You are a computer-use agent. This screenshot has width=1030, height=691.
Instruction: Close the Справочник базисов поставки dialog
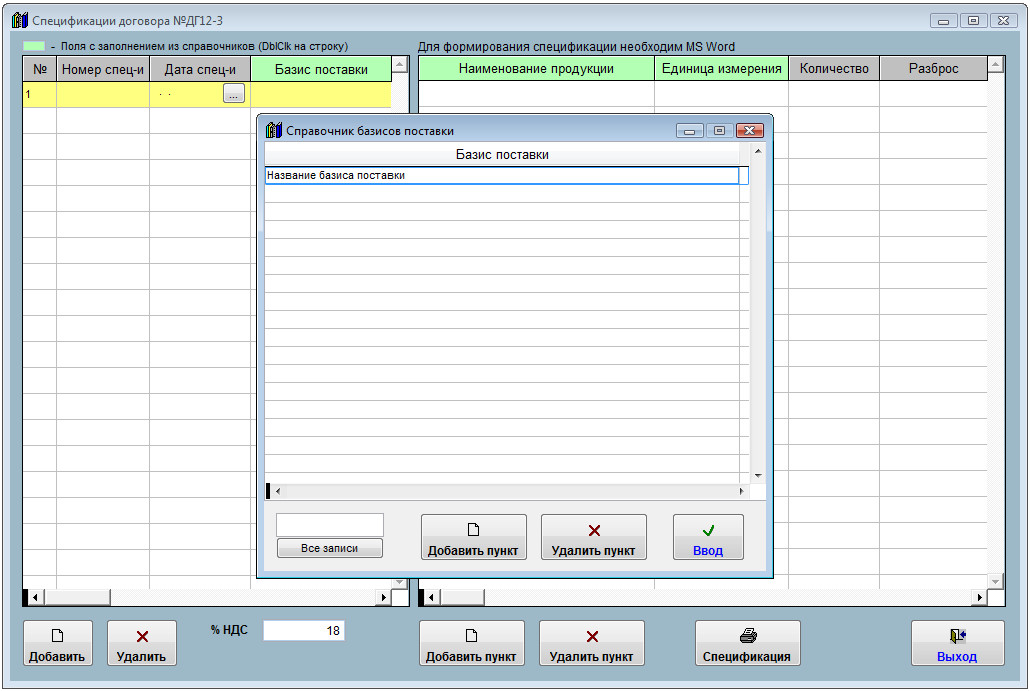[x=750, y=131]
